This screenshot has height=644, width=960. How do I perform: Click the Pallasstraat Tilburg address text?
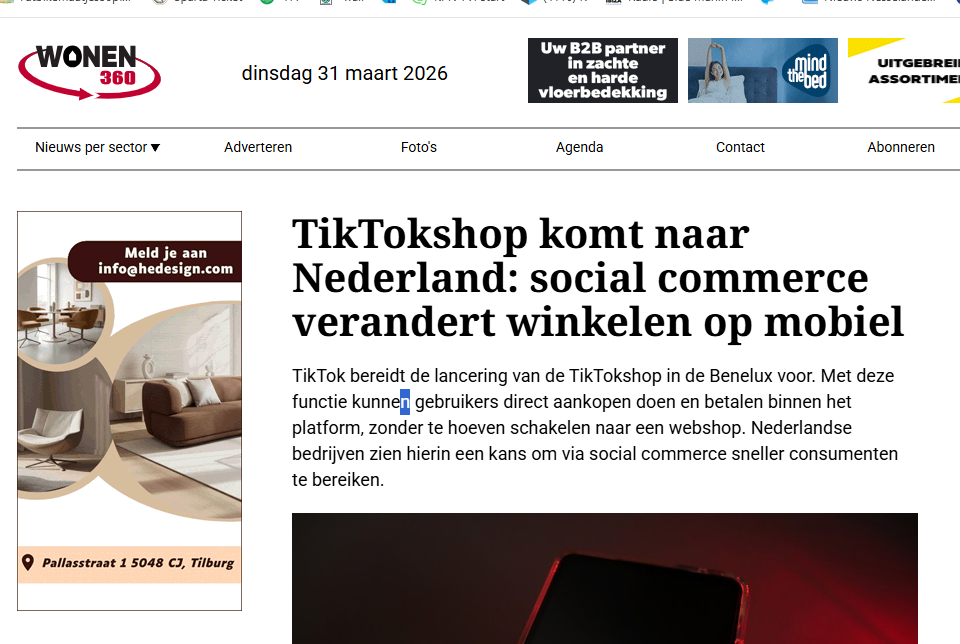(138, 563)
